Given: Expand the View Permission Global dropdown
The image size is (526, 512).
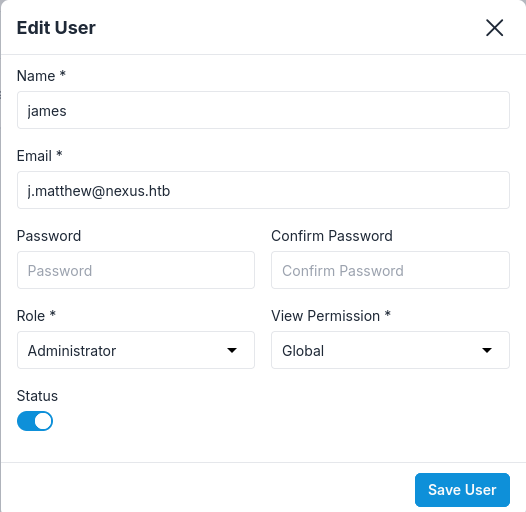Looking at the screenshot, I should click(390, 350).
